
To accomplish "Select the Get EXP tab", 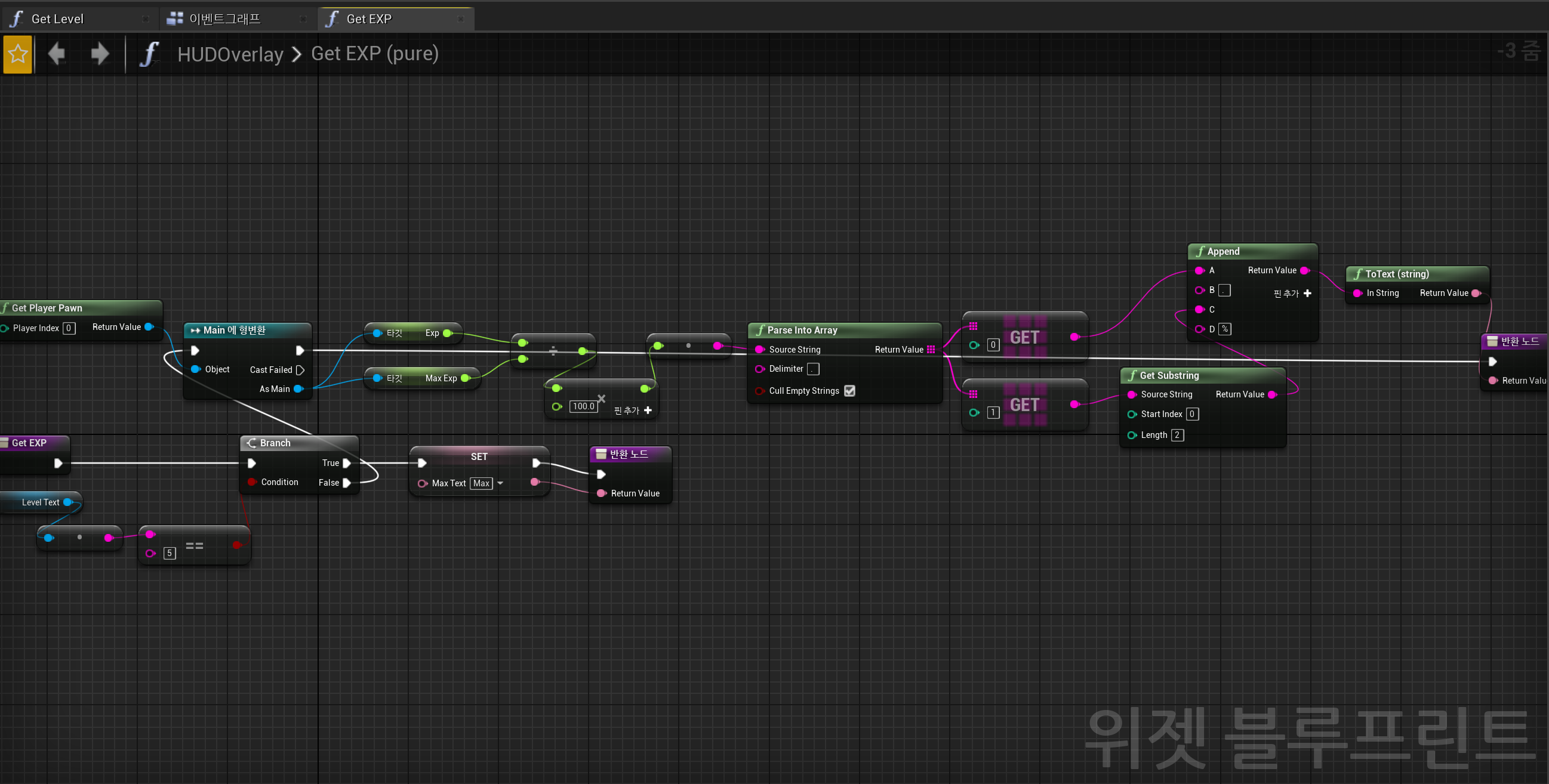I will pyautogui.click(x=369, y=18).
